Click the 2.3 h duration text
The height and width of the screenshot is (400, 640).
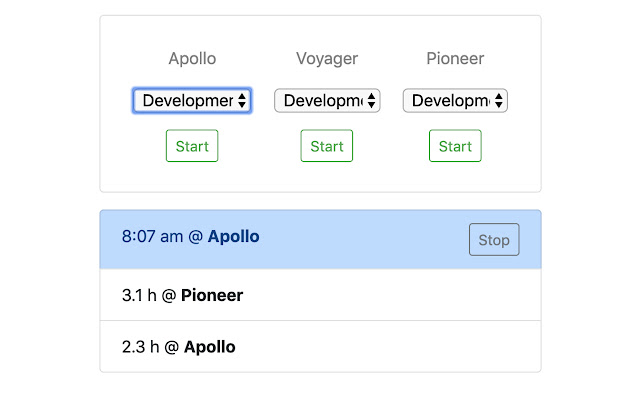140,347
